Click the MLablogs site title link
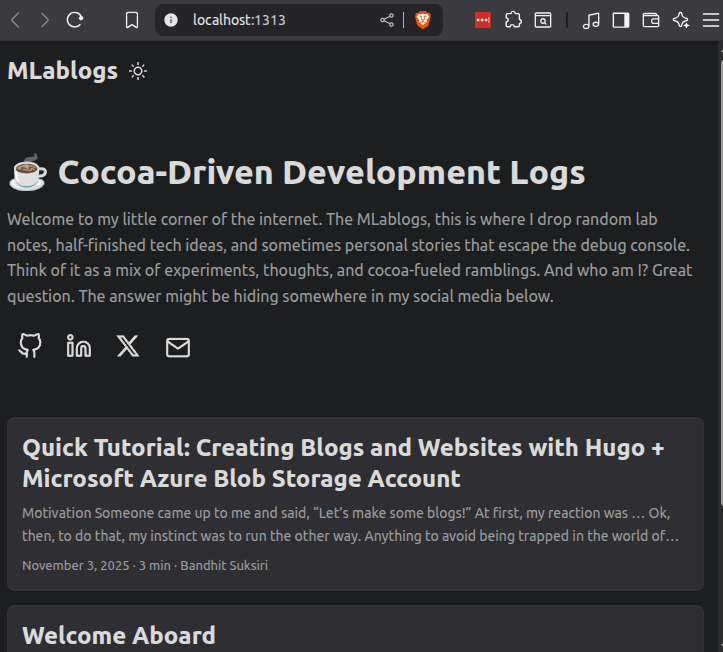Screen dimensions: 723x652 (x=62, y=71)
